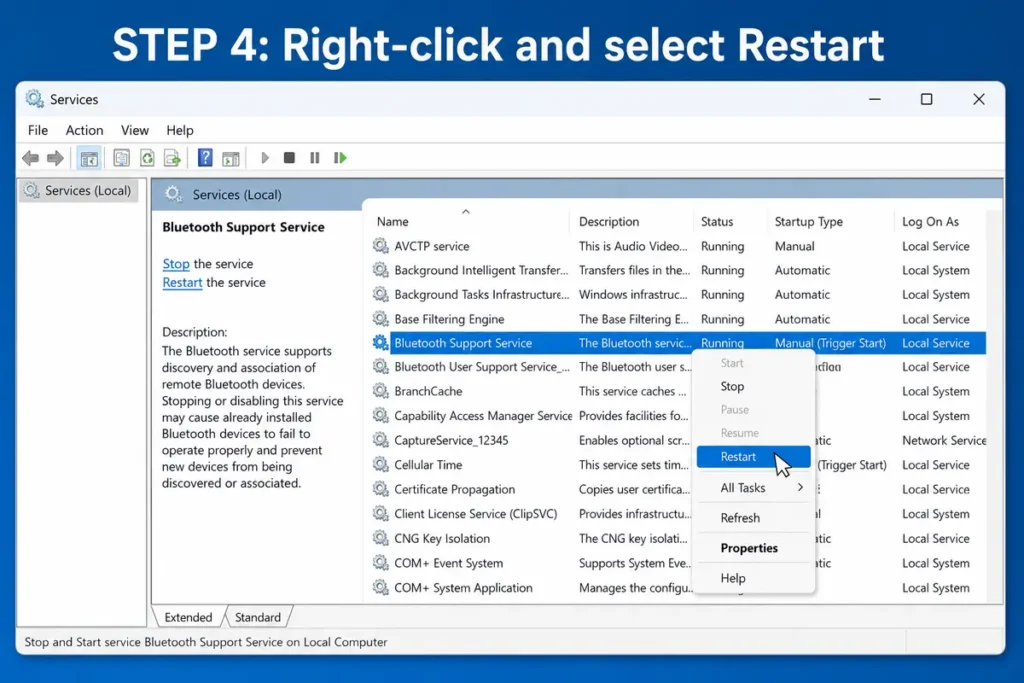Click the Forward arrow toolbar icon
Viewport: 1024px width, 683px height.
[56, 157]
